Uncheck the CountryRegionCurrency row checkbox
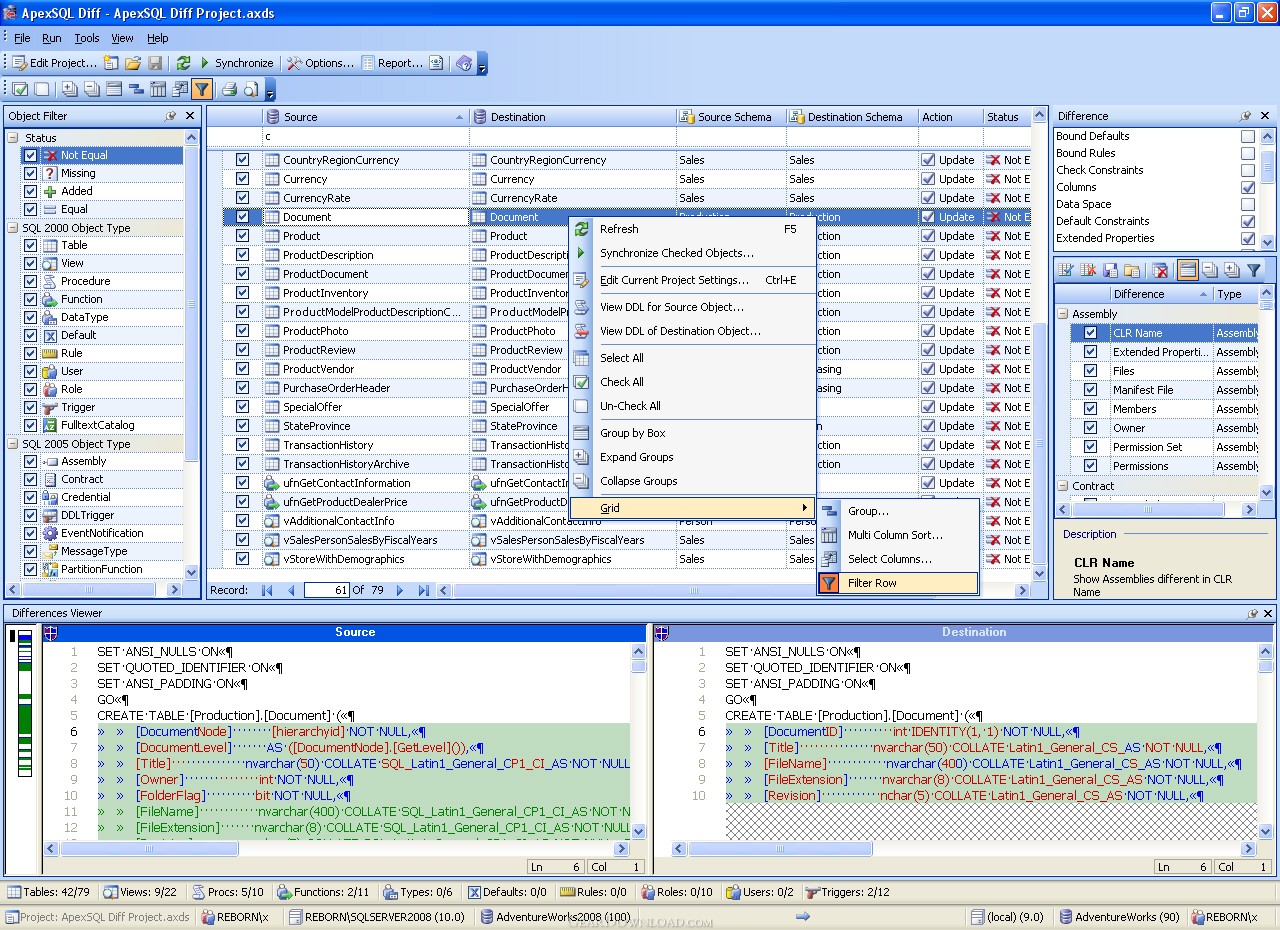The height and width of the screenshot is (930, 1280). click(x=242, y=160)
